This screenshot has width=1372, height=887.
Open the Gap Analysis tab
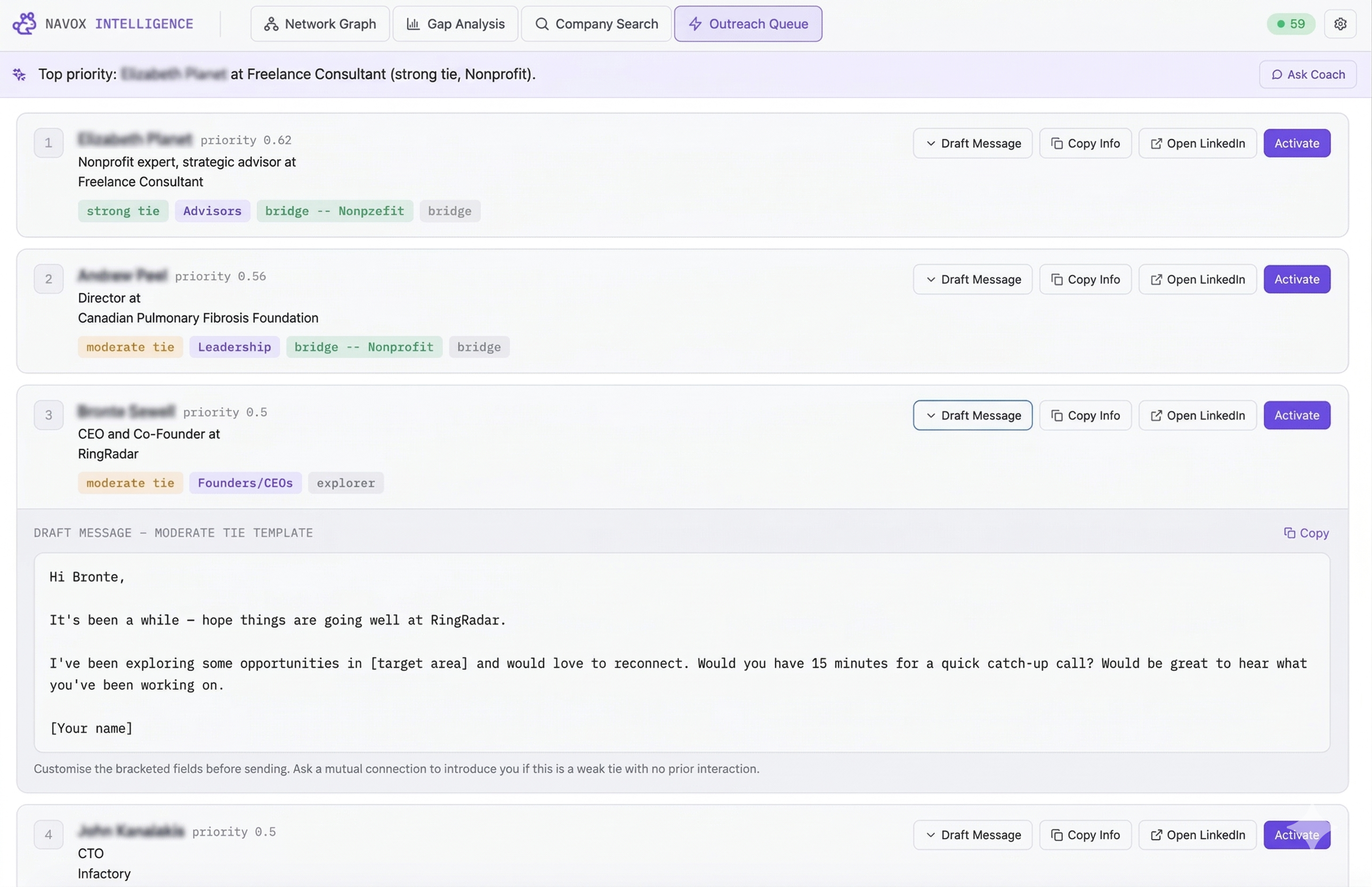click(x=455, y=24)
